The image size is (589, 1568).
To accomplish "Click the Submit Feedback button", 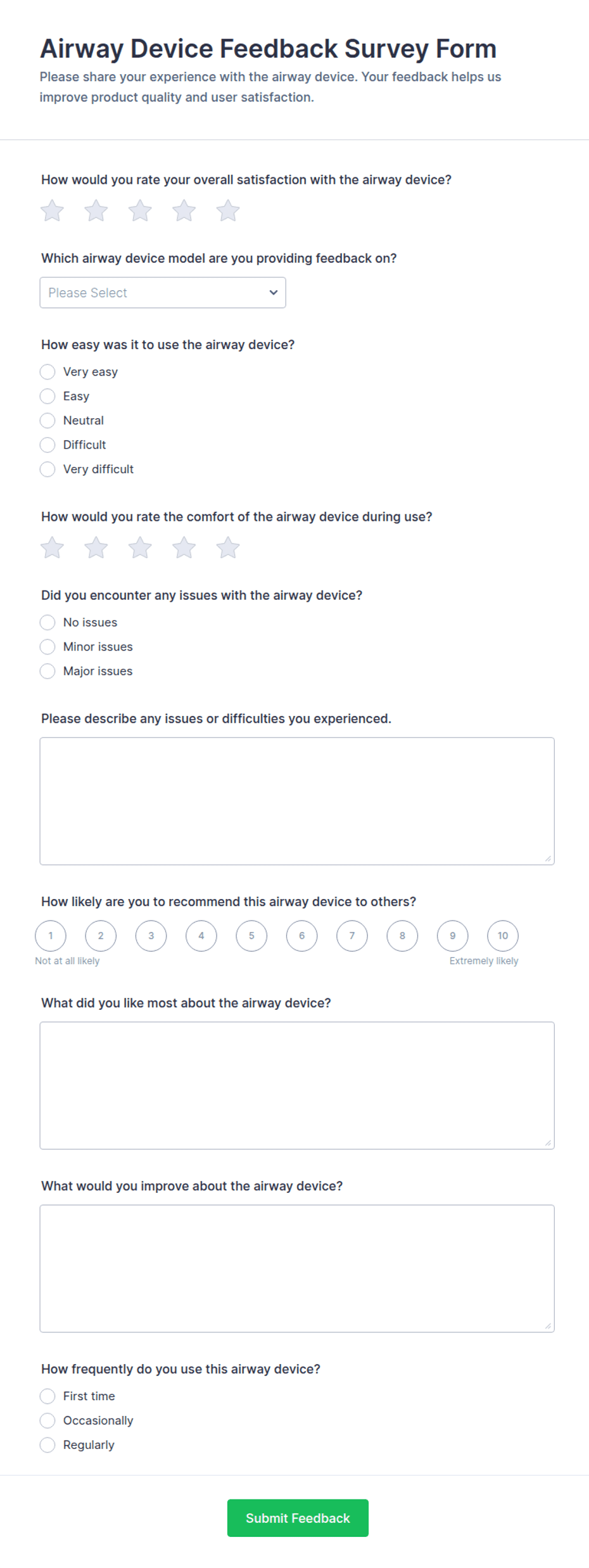I will pos(298,1518).
